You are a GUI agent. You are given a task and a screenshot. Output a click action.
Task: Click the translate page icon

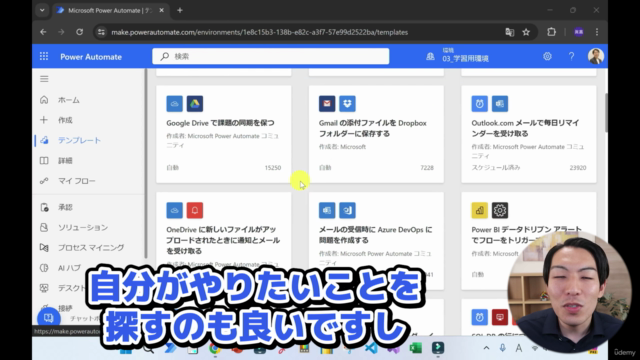[509, 32]
